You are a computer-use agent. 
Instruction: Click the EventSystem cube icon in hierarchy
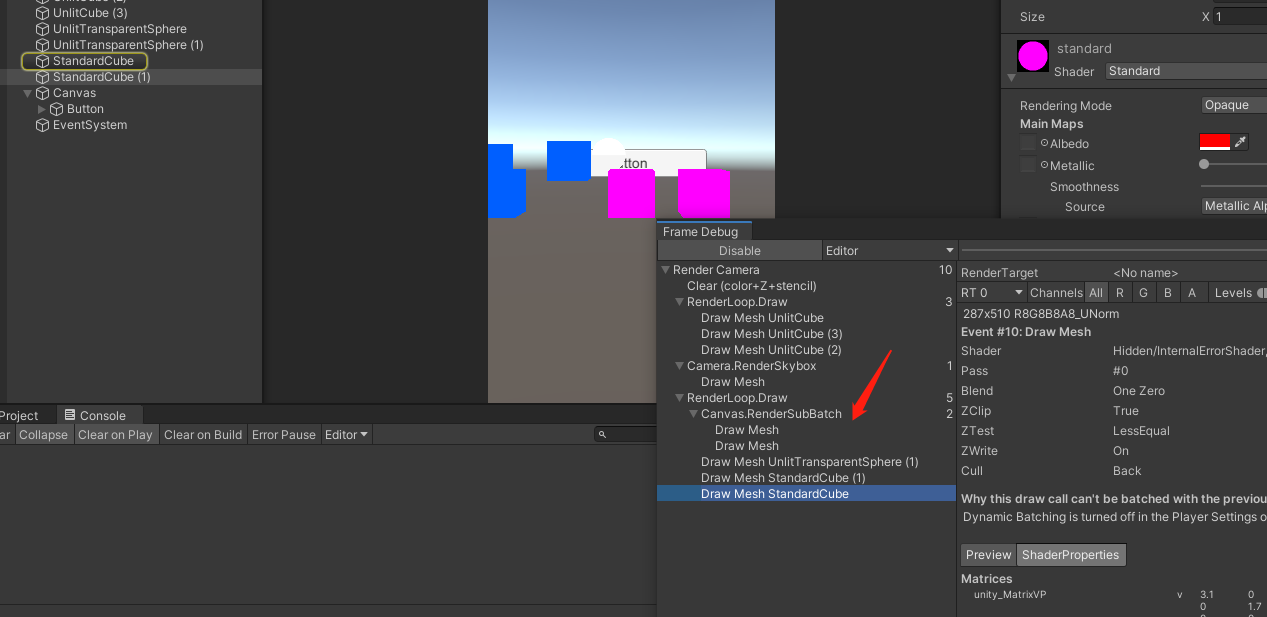[42, 125]
